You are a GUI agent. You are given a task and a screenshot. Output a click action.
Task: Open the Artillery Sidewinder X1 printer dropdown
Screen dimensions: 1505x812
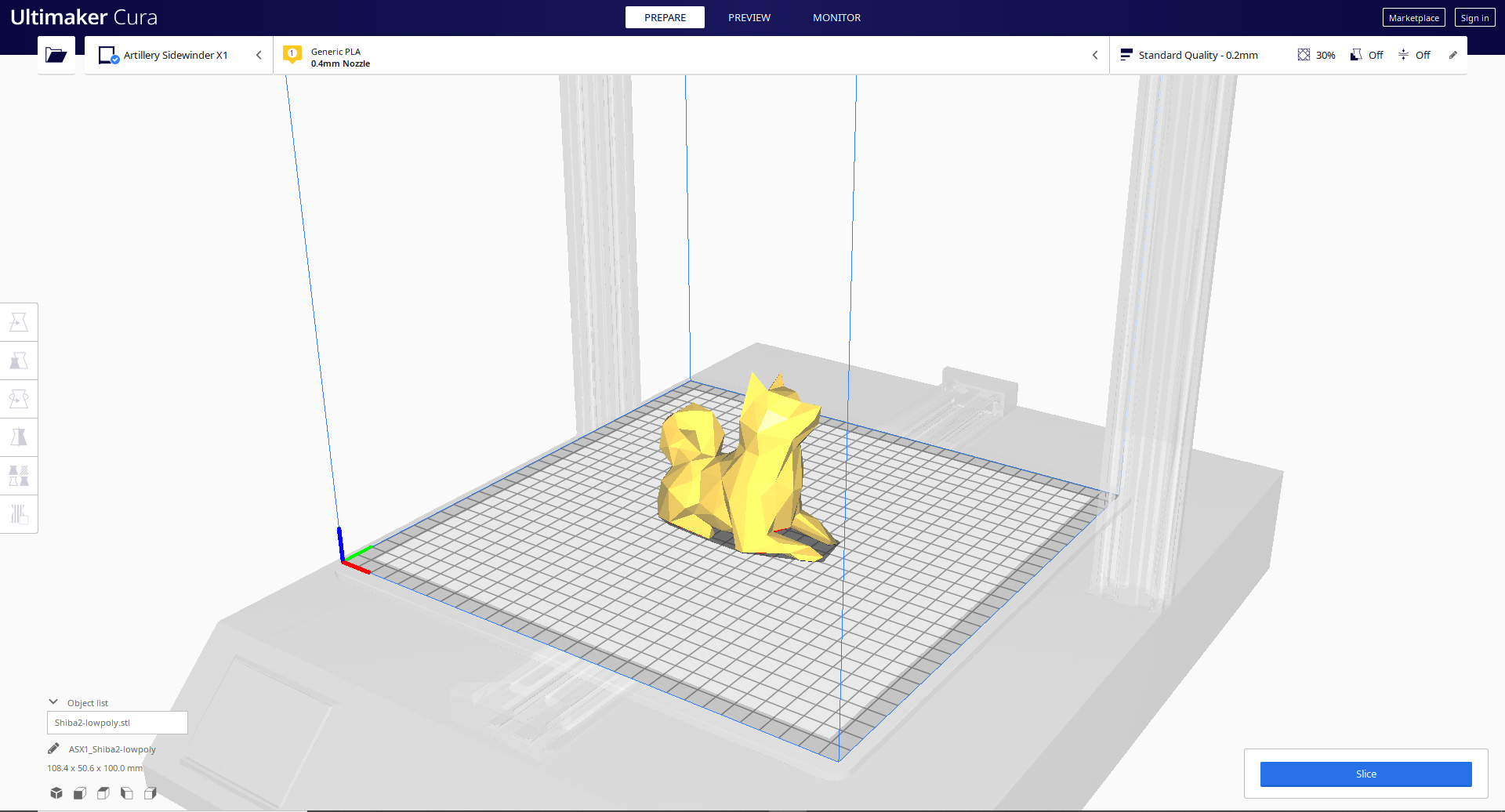click(x=179, y=55)
